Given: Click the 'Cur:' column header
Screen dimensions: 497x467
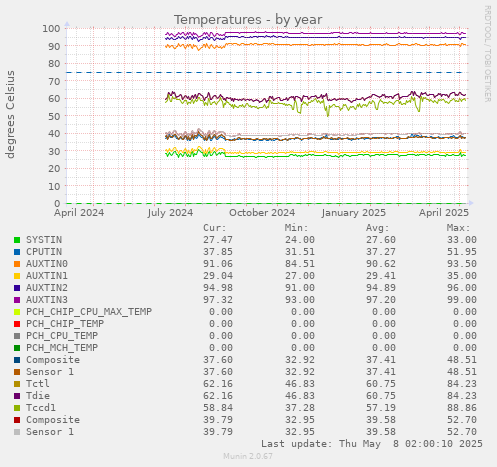Looking at the screenshot, I should [x=215, y=228].
